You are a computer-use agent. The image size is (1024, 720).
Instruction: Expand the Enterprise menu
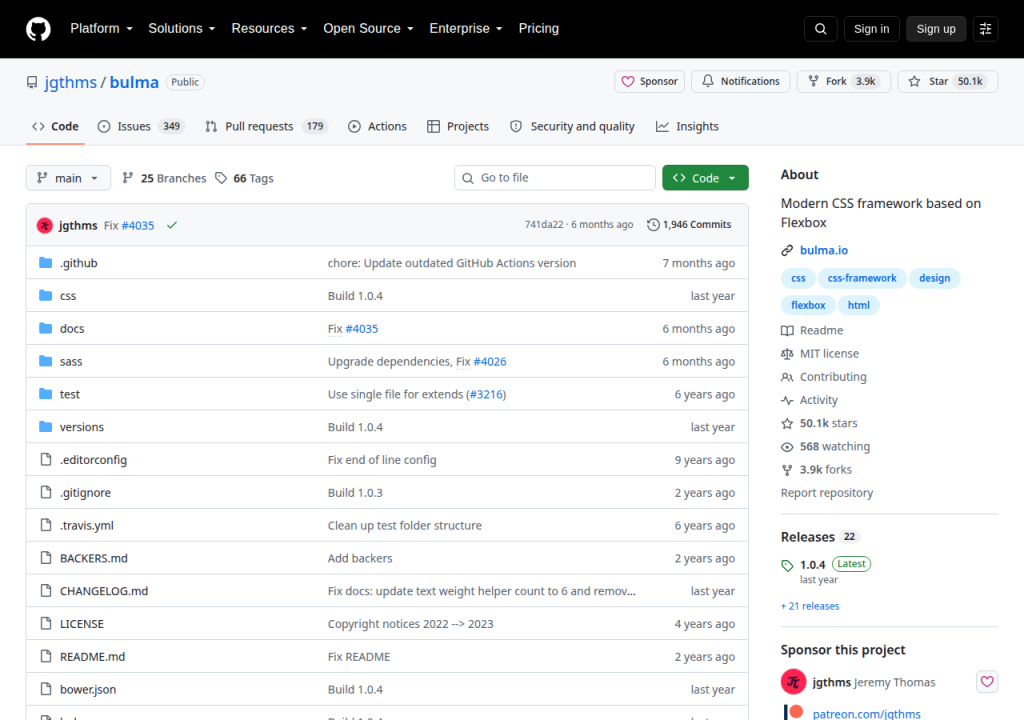(466, 29)
